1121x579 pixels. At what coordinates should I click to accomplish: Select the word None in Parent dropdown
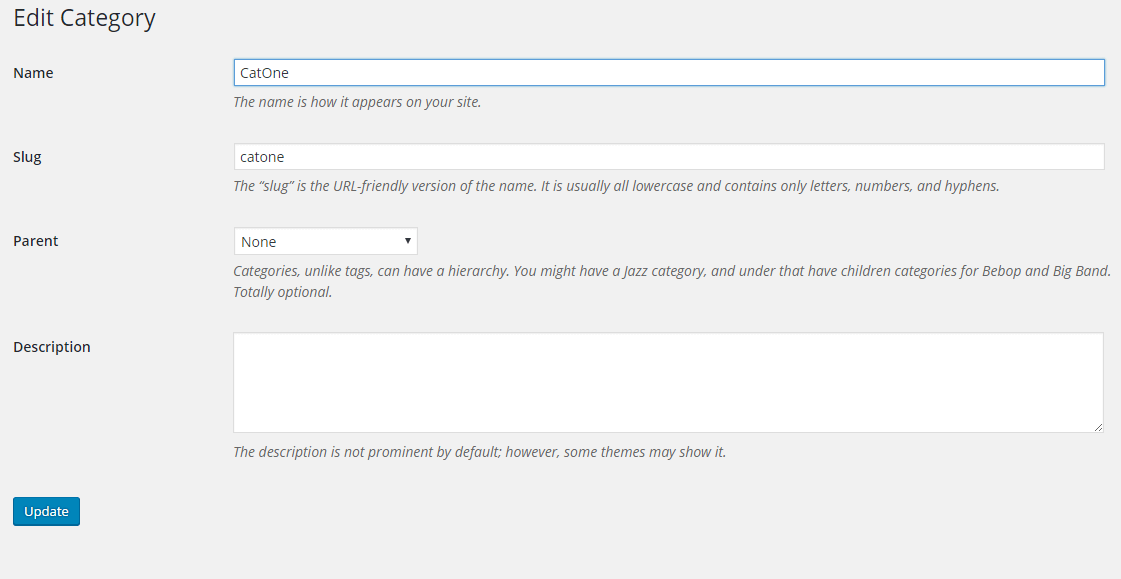click(258, 242)
